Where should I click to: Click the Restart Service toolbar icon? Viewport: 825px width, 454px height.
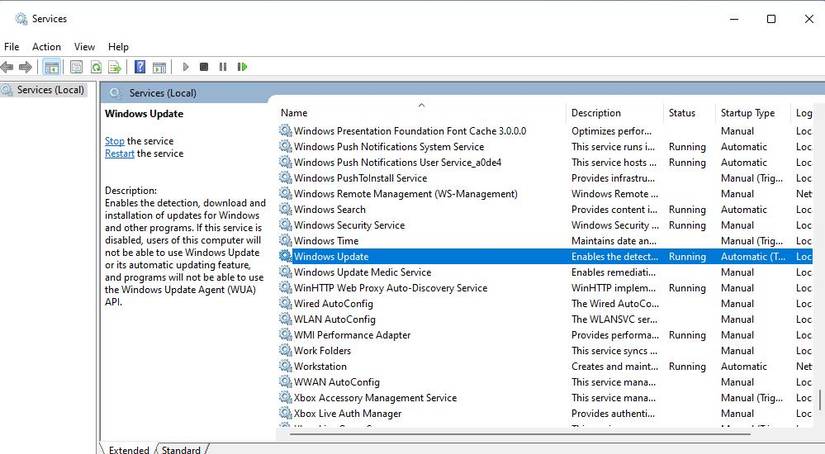click(242, 67)
